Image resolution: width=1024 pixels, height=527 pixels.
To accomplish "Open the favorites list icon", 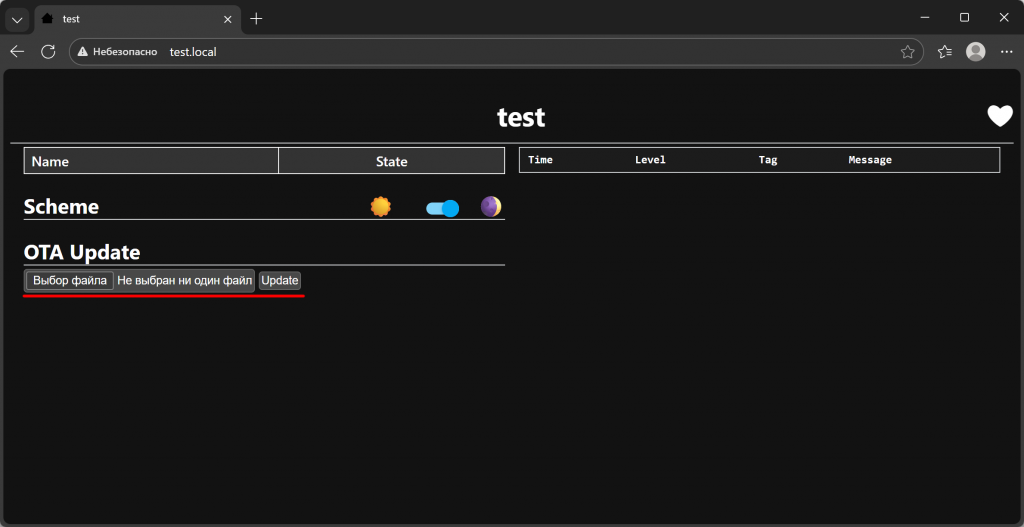I will click(944, 52).
